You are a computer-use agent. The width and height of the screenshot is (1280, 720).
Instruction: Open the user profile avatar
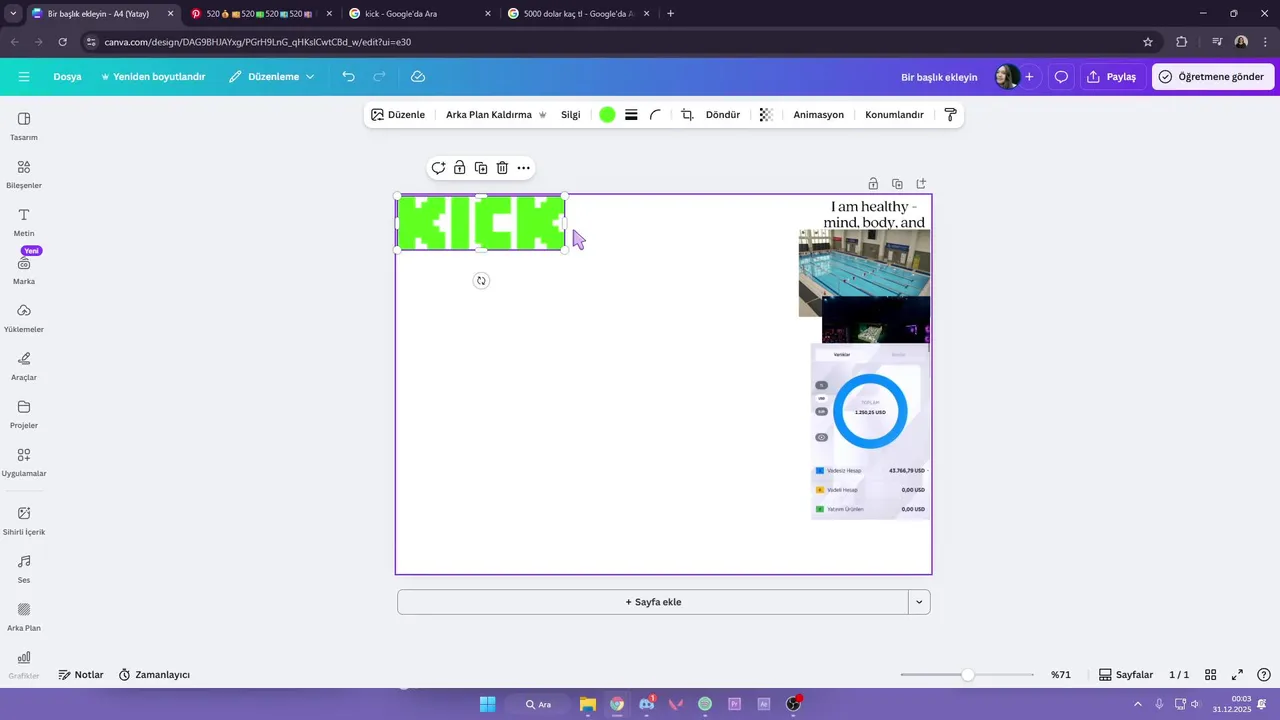(x=1006, y=77)
